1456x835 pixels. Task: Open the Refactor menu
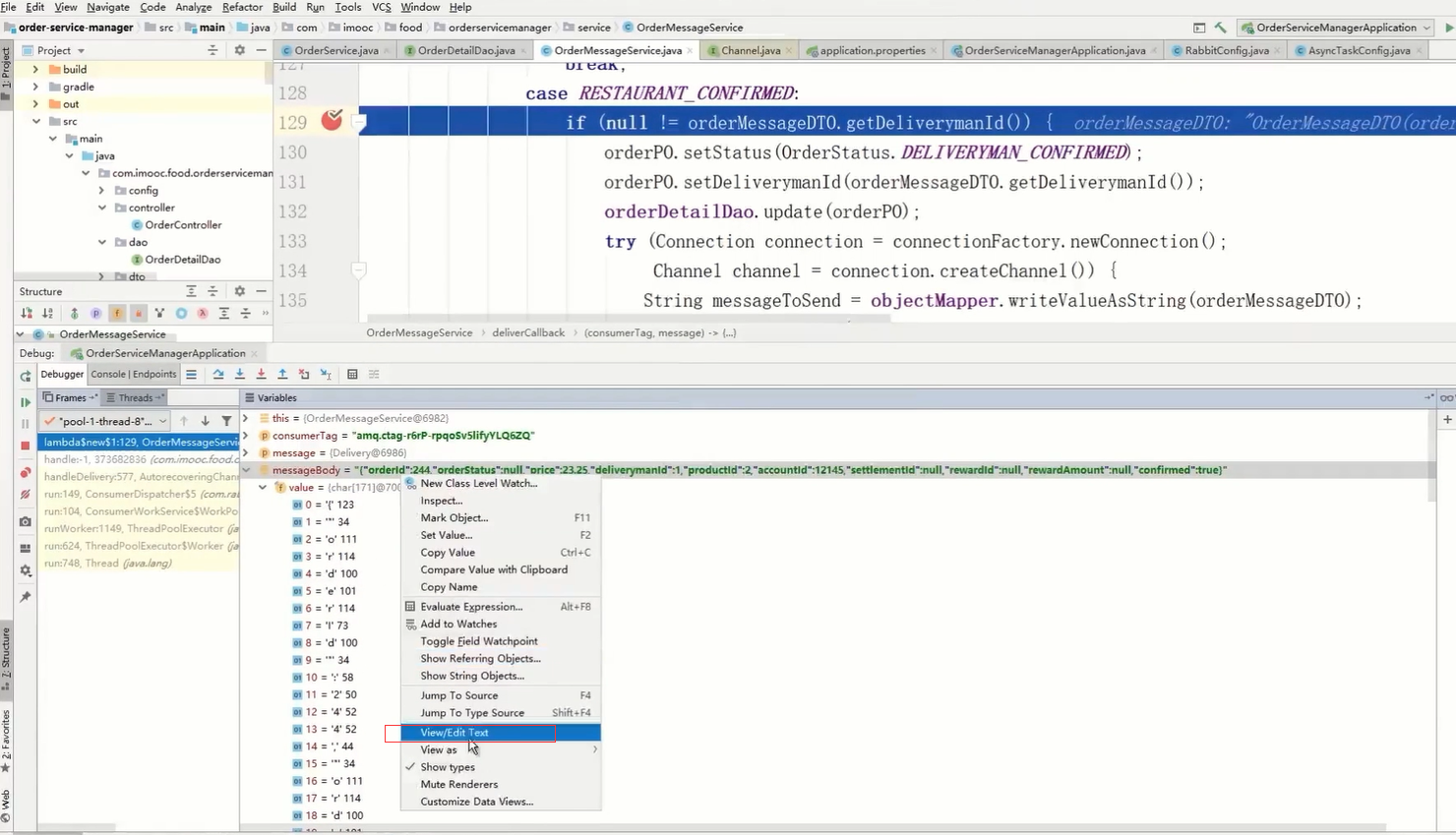(242, 7)
